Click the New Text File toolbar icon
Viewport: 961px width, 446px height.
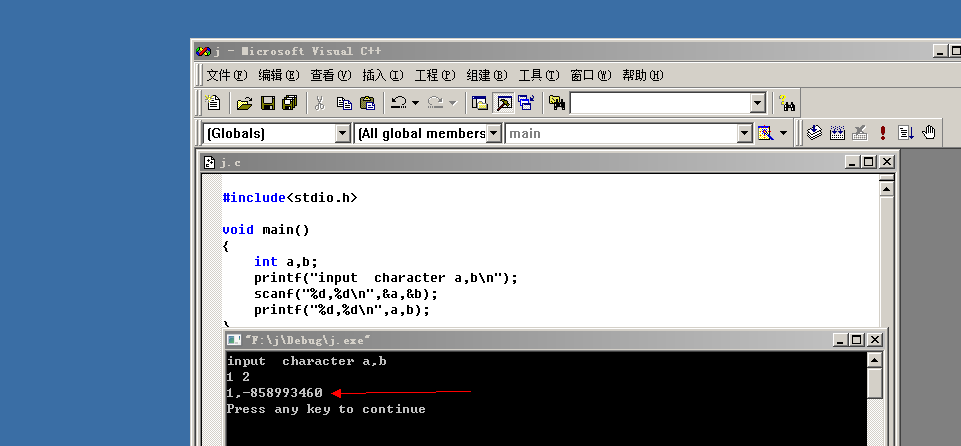click(213, 102)
